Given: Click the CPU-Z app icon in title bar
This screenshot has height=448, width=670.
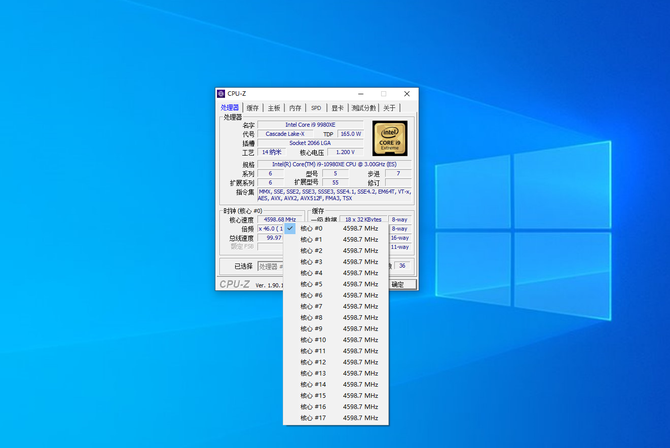Looking at the screenshot, I should [221, 94].
